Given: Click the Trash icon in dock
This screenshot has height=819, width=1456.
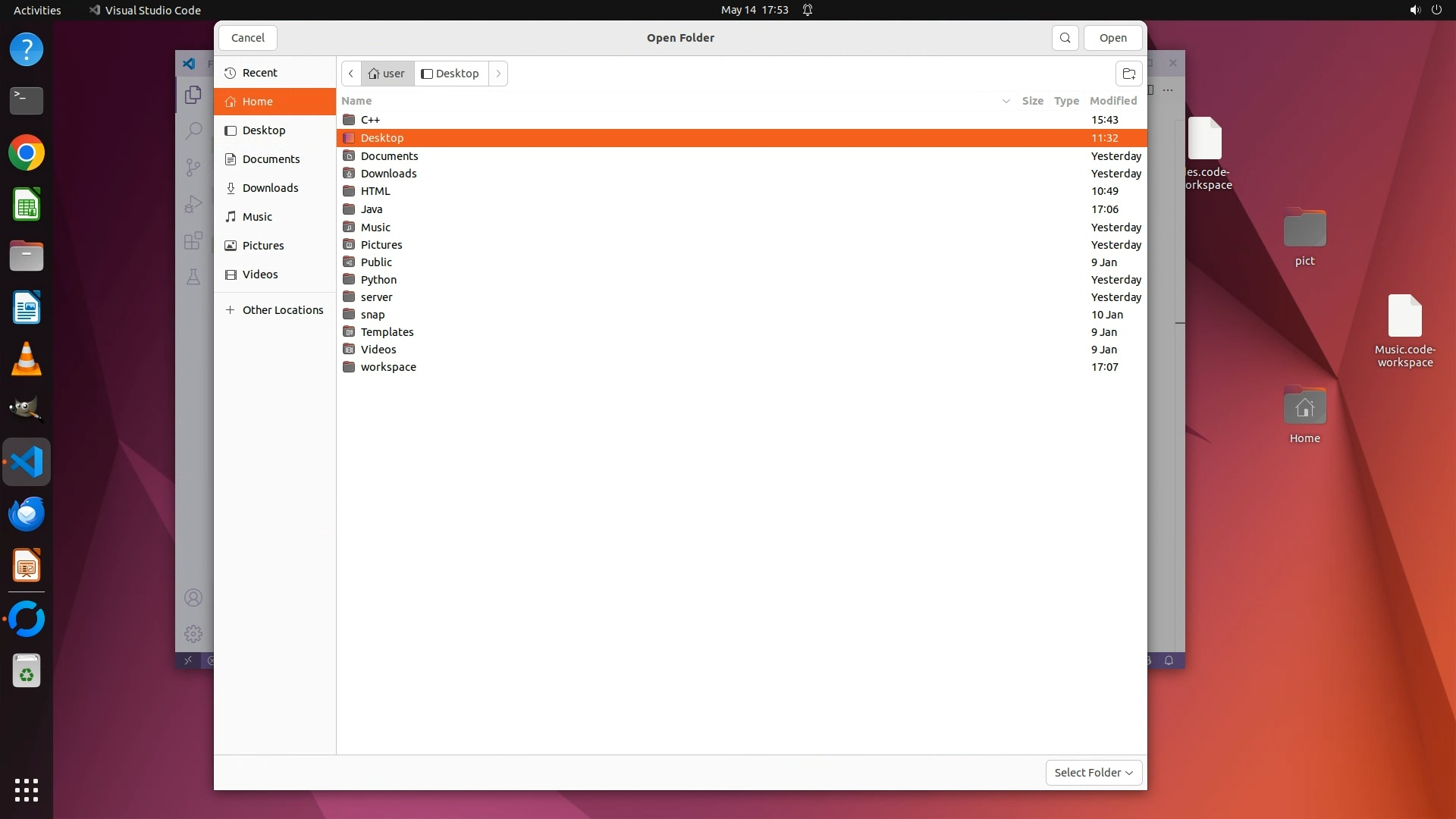Looking at the screenshot, I should point(27,671).
